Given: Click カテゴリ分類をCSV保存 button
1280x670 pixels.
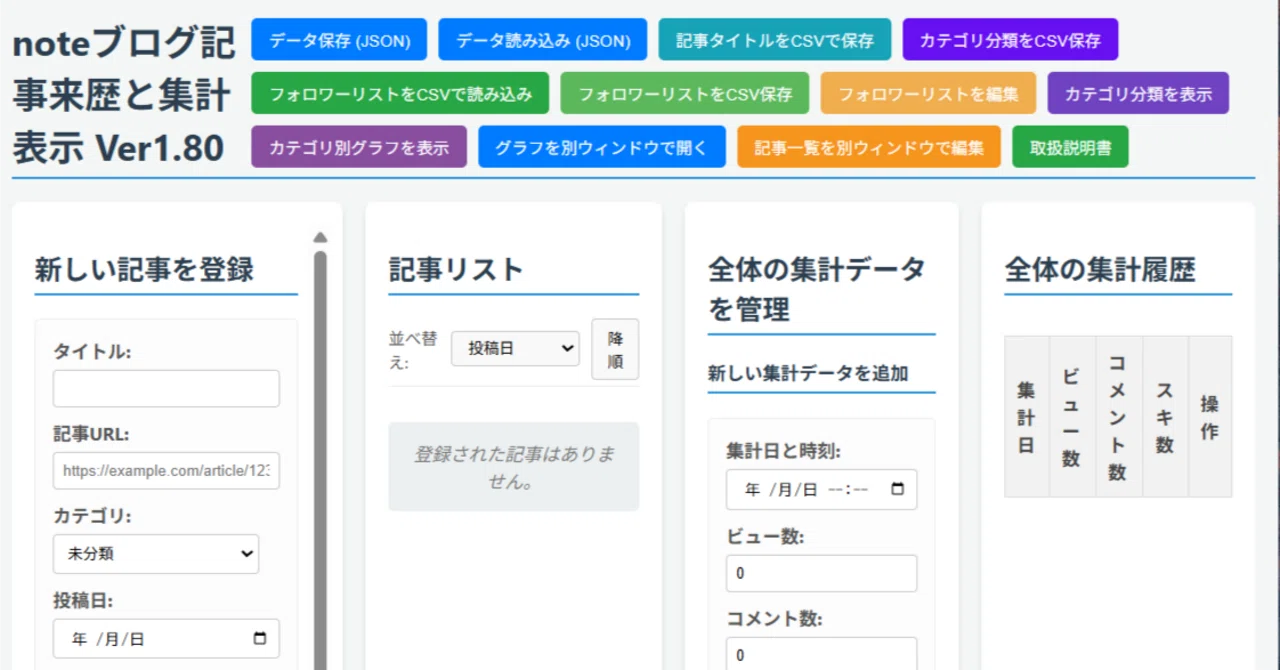Looking at the screenshot, I should pos(1010,40).
